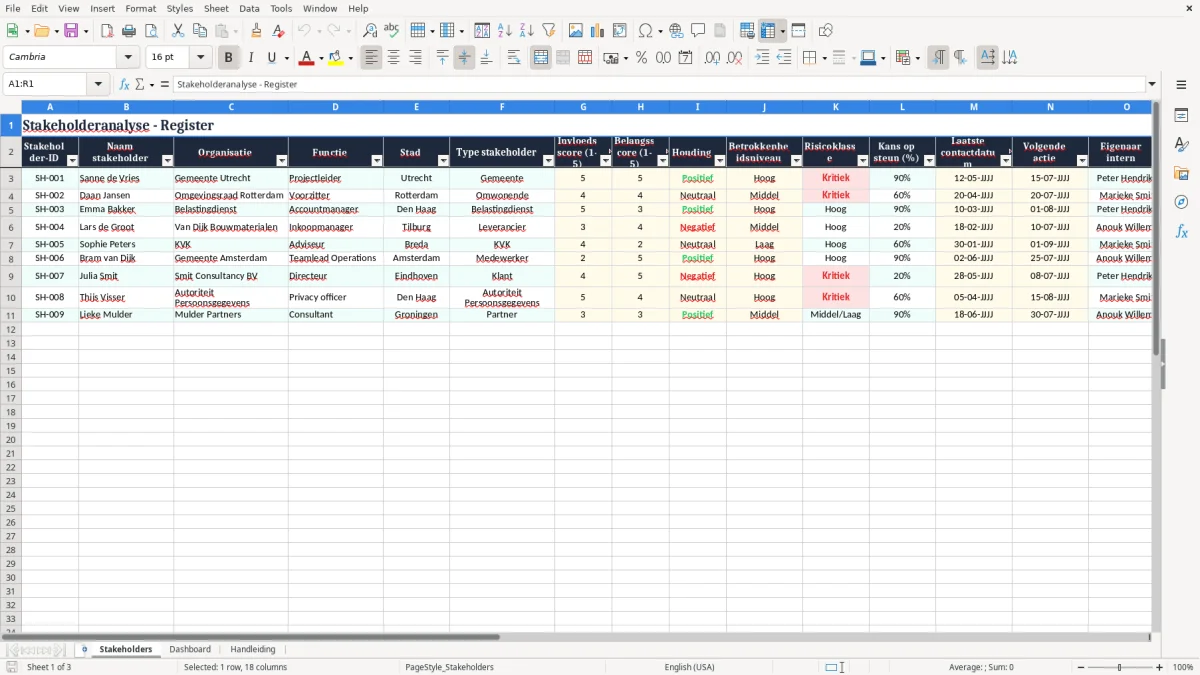
Task: Click the Find & Replace icon
Action: 370,31
